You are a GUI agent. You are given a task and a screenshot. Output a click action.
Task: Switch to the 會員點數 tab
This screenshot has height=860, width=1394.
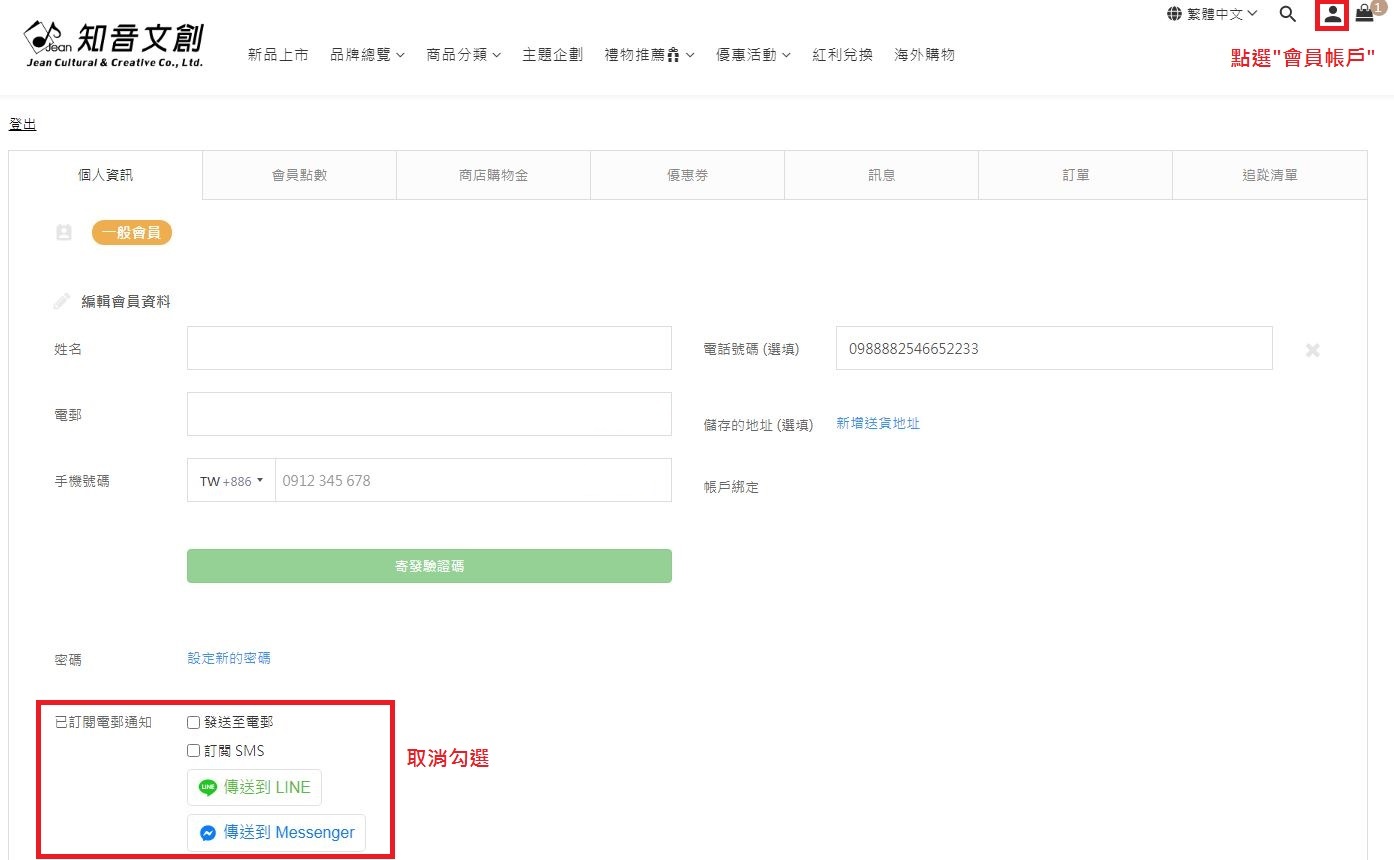pyautogui.click(x=299, y=175)
